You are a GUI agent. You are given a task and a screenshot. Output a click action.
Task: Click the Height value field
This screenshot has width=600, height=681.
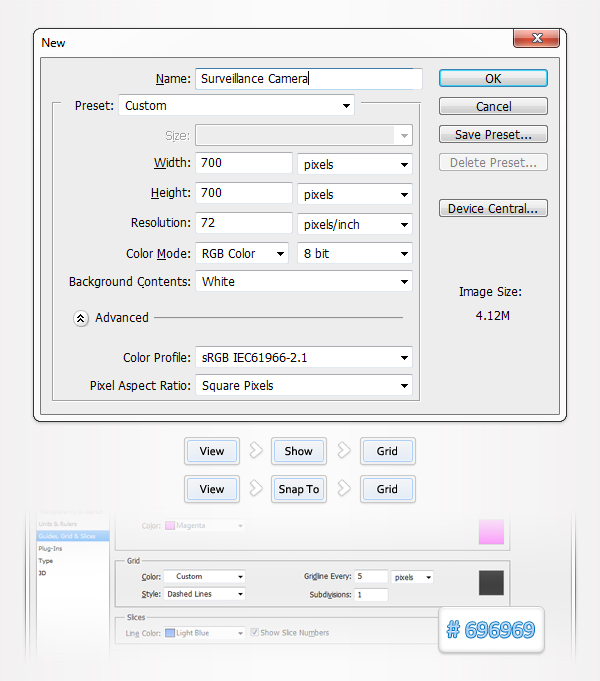(x=243, y=194)
